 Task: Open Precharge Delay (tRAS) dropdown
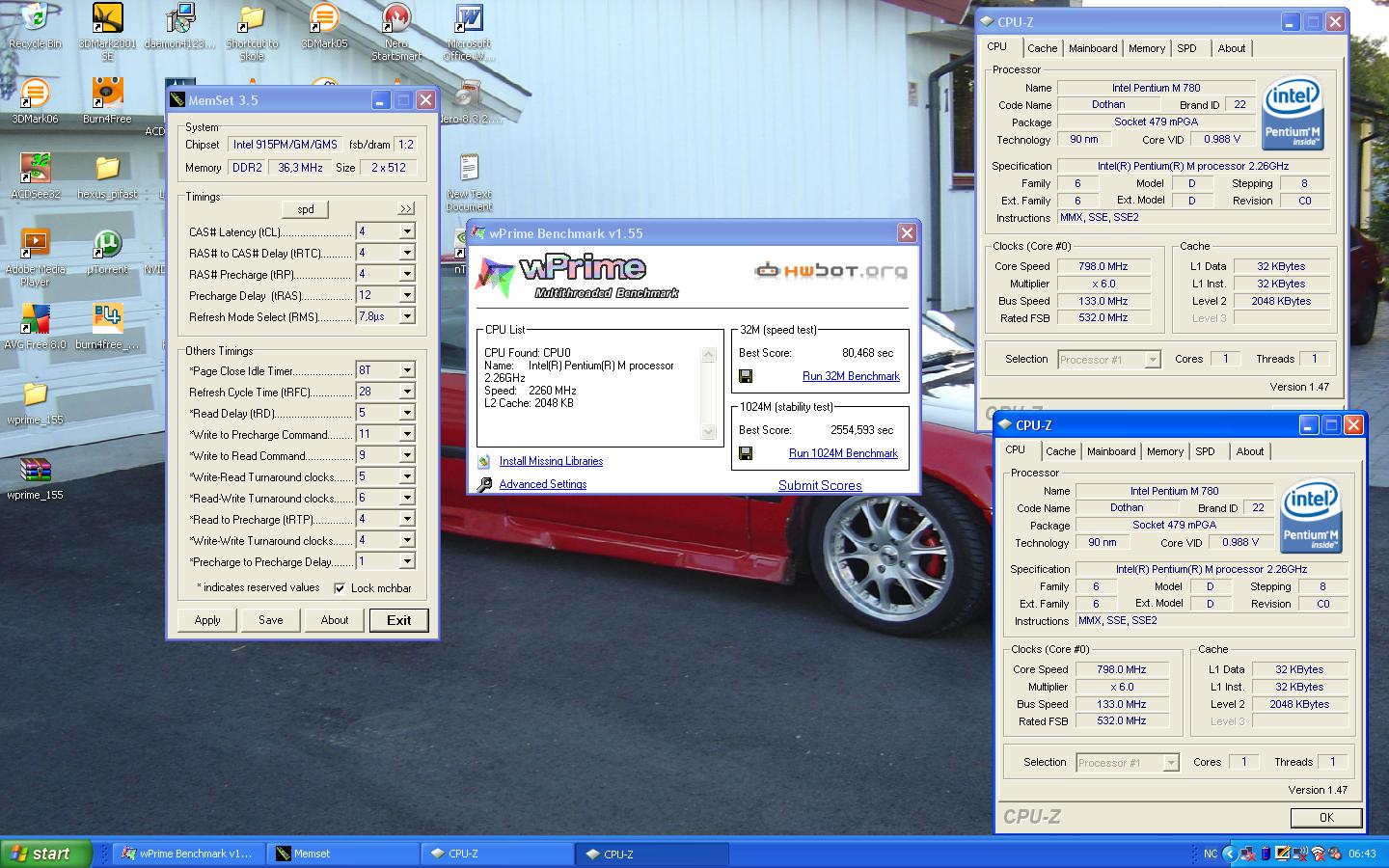[407, 295]
